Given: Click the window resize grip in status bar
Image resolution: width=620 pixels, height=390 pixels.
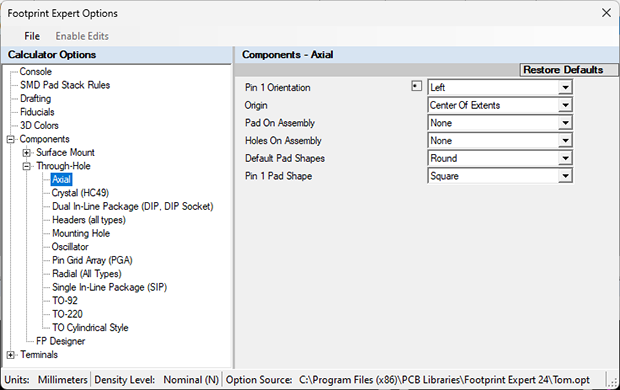Looking at the screenshot, I should pos(613,382).
